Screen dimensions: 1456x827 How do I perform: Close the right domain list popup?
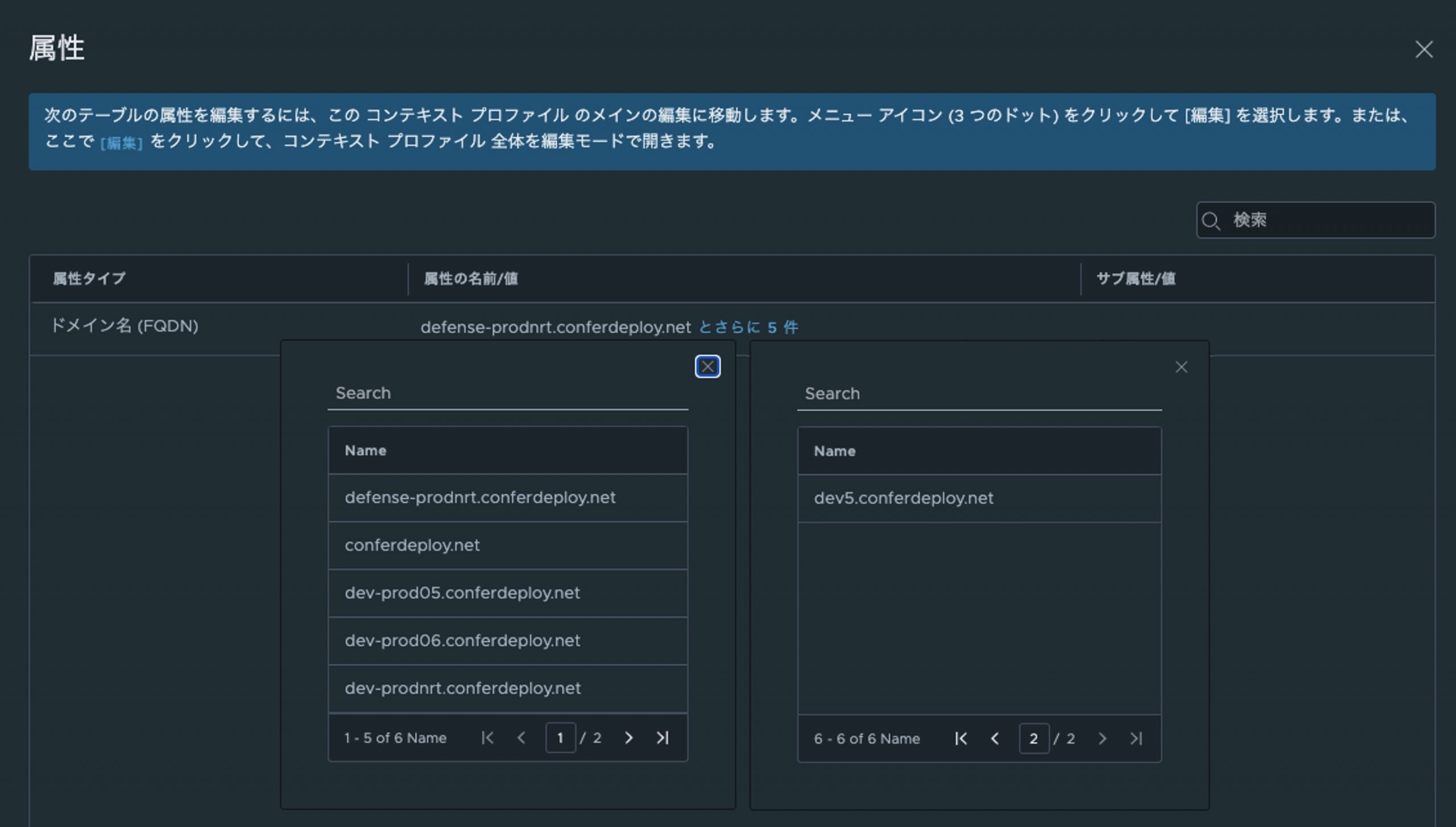coord(1181,367)
